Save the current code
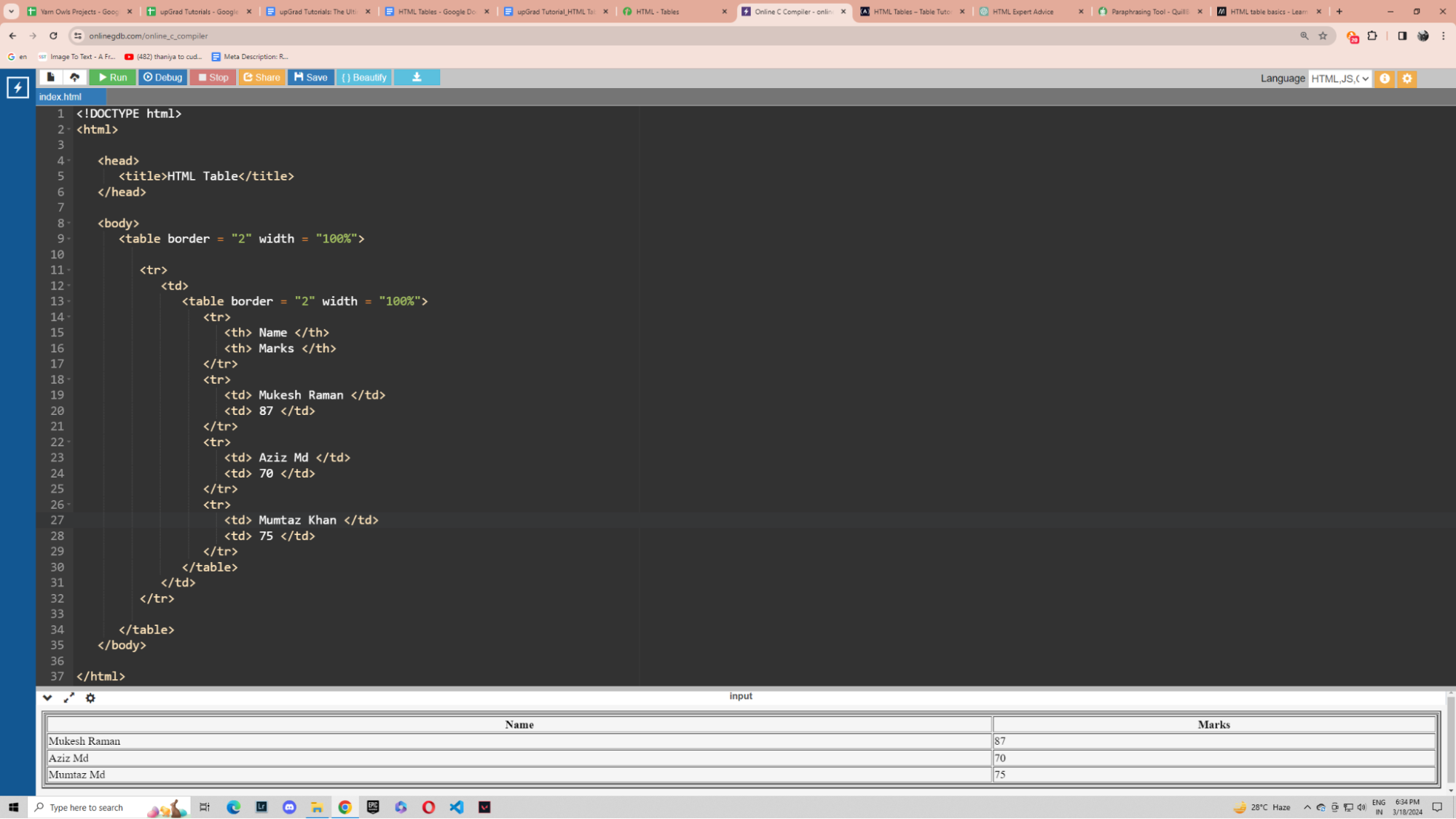This screenshot has height=819, width=1456. pyautogui.click(x=311, y=77)
